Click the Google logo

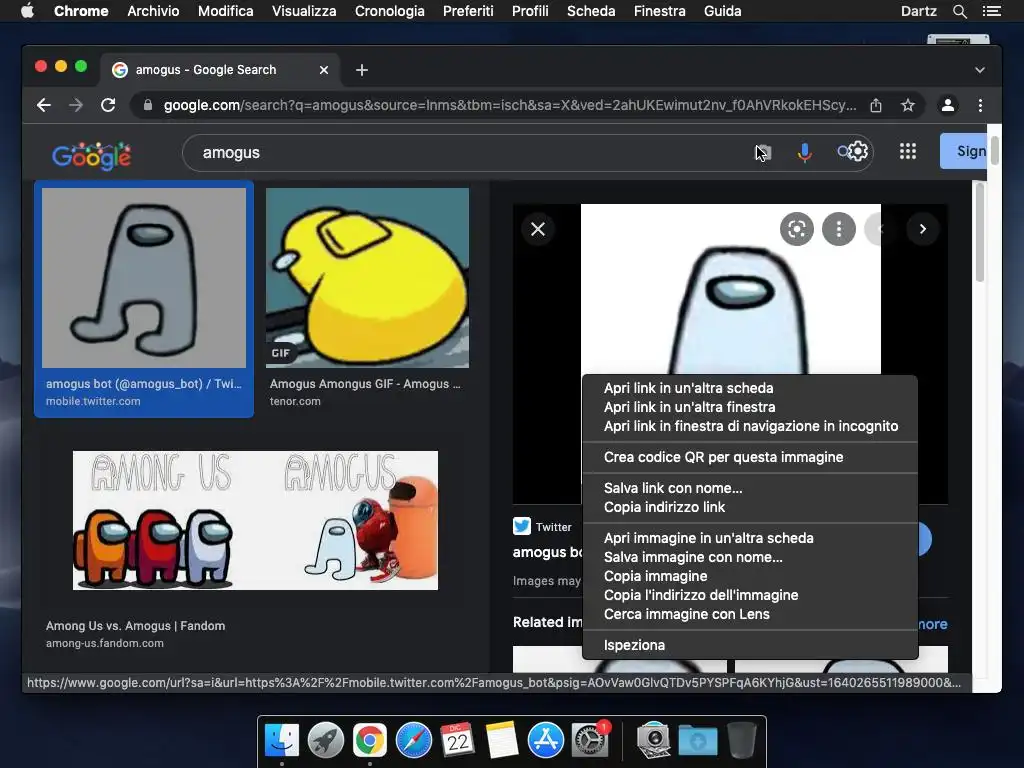pyautogui.click(x=91, y=155)
